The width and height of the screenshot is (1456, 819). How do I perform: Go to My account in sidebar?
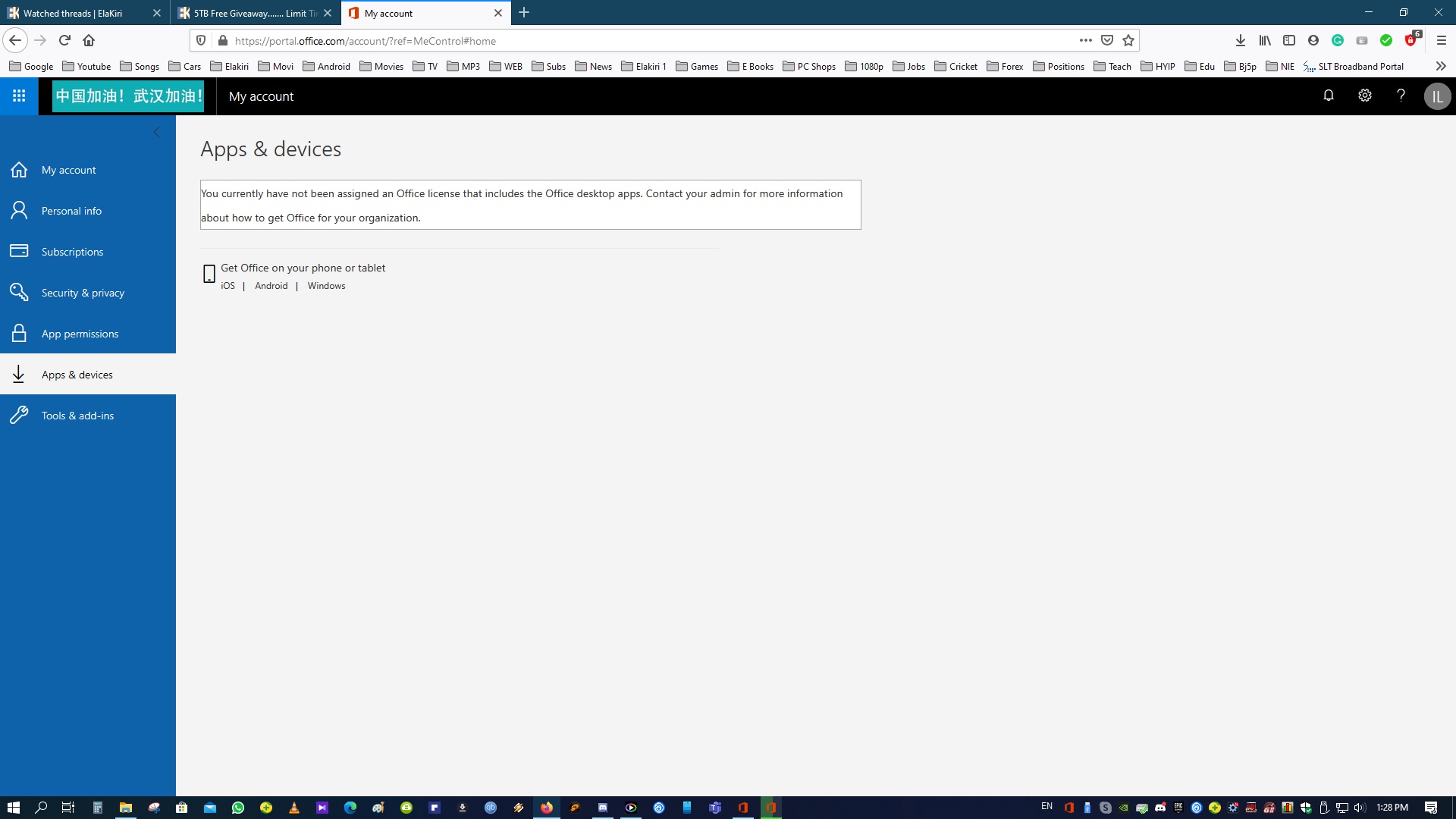pos(88,170)
